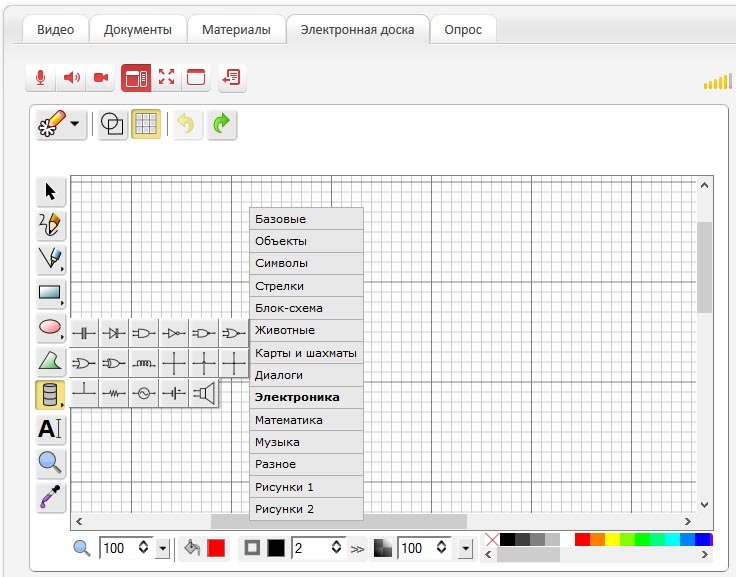Image resolution: width=736 pixels, height=577 pixels.
Task: Open the zoom percentage dropdown
Action: click(162, 548)
